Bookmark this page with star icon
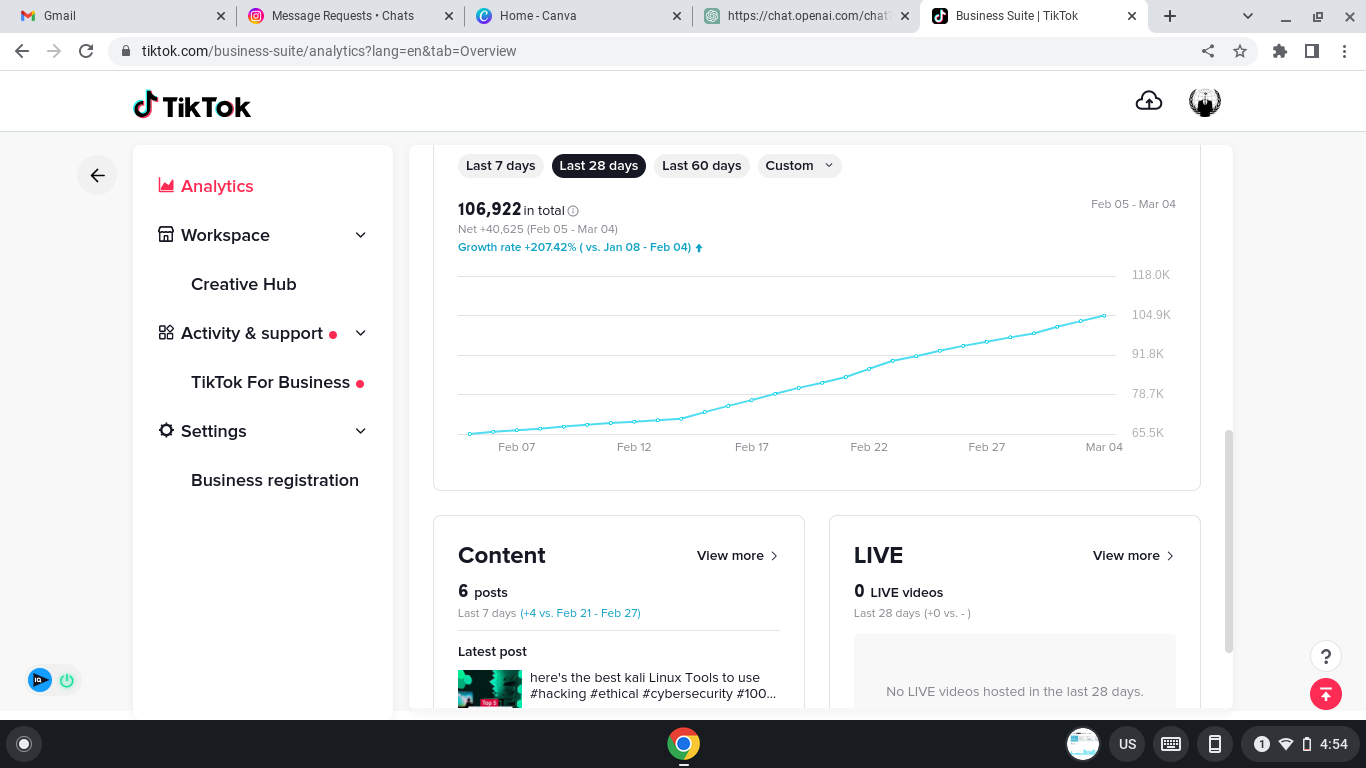 (1240, 51)
